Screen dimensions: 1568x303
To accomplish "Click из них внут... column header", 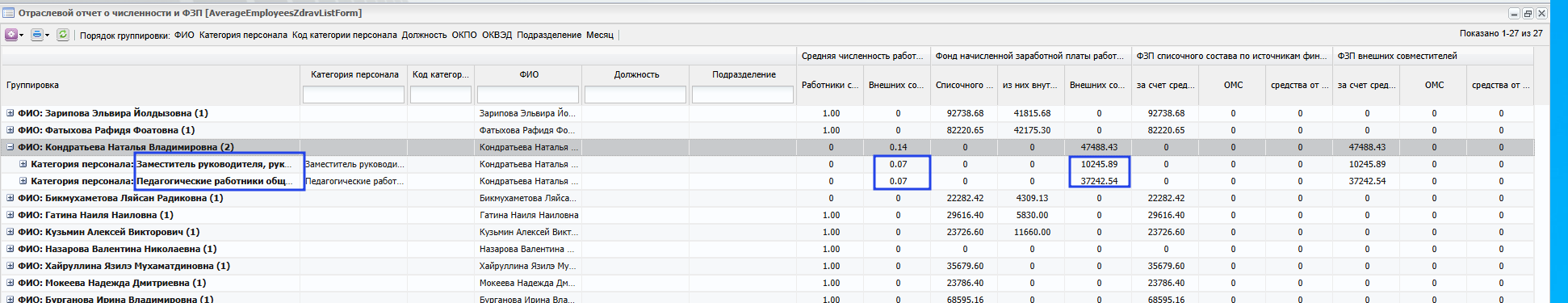I will [1030, 85].
